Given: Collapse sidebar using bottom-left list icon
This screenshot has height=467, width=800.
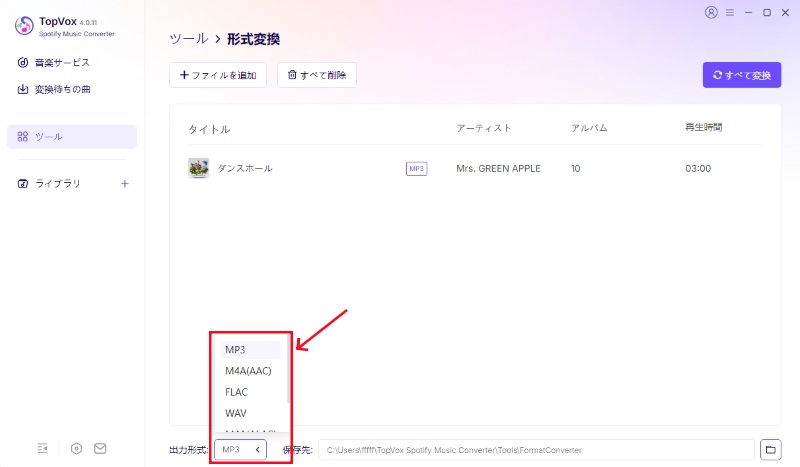Looking at the screenshot, I should pos(42,448).
